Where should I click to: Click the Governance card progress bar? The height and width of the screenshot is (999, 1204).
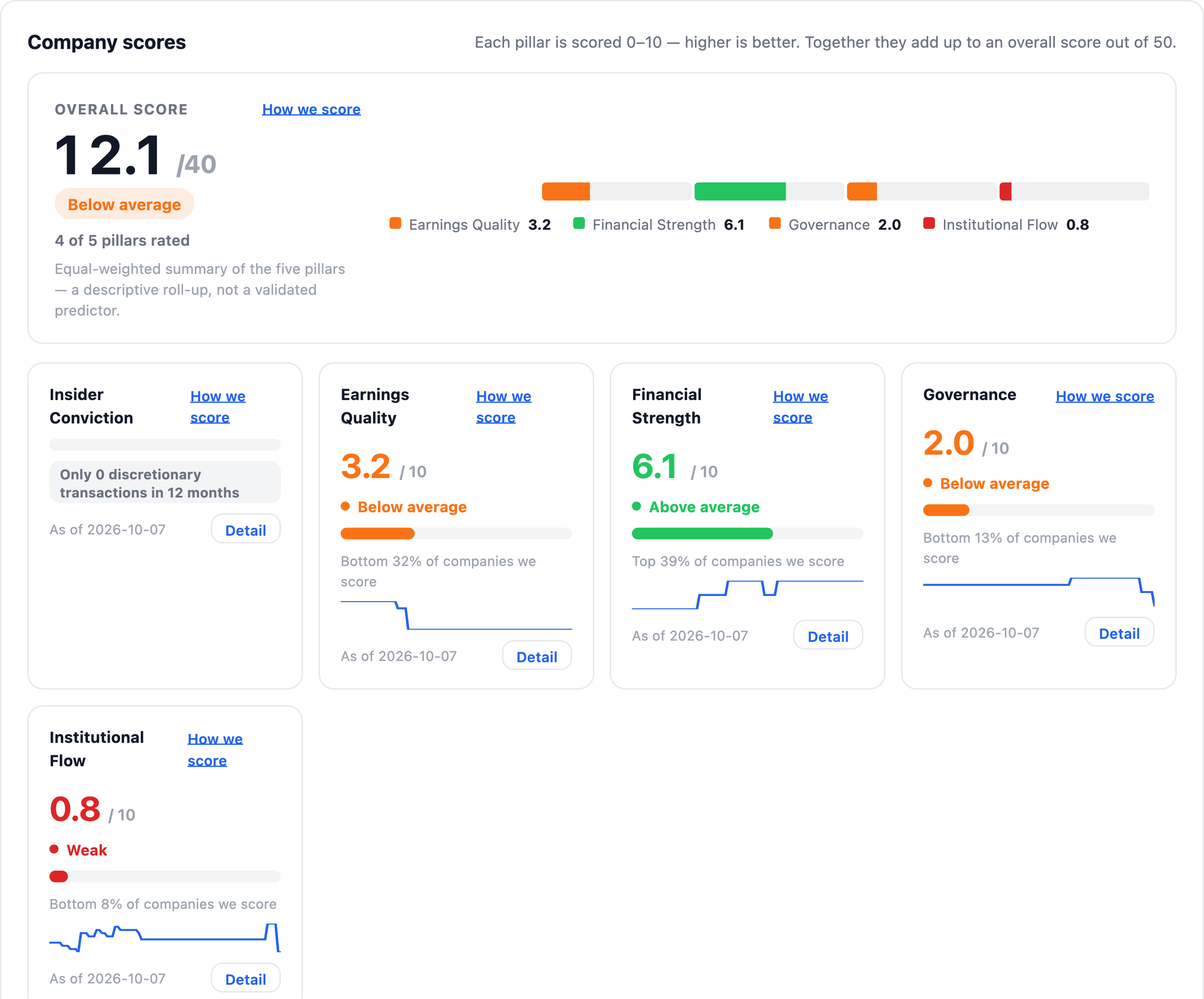1038,510
